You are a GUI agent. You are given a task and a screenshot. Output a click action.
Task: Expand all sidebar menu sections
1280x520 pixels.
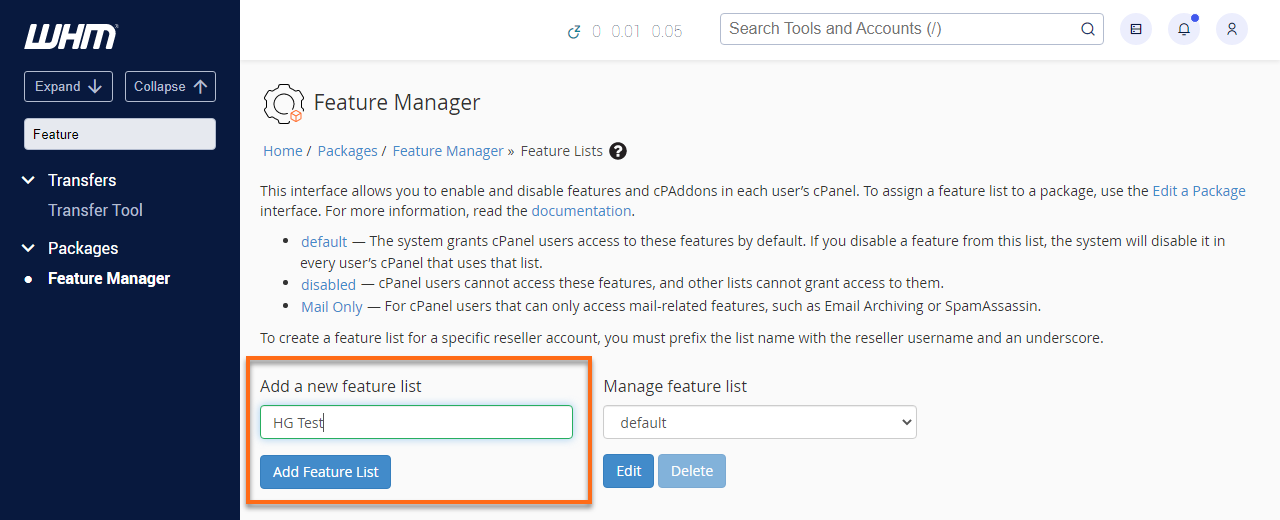[x=68, y=86]
